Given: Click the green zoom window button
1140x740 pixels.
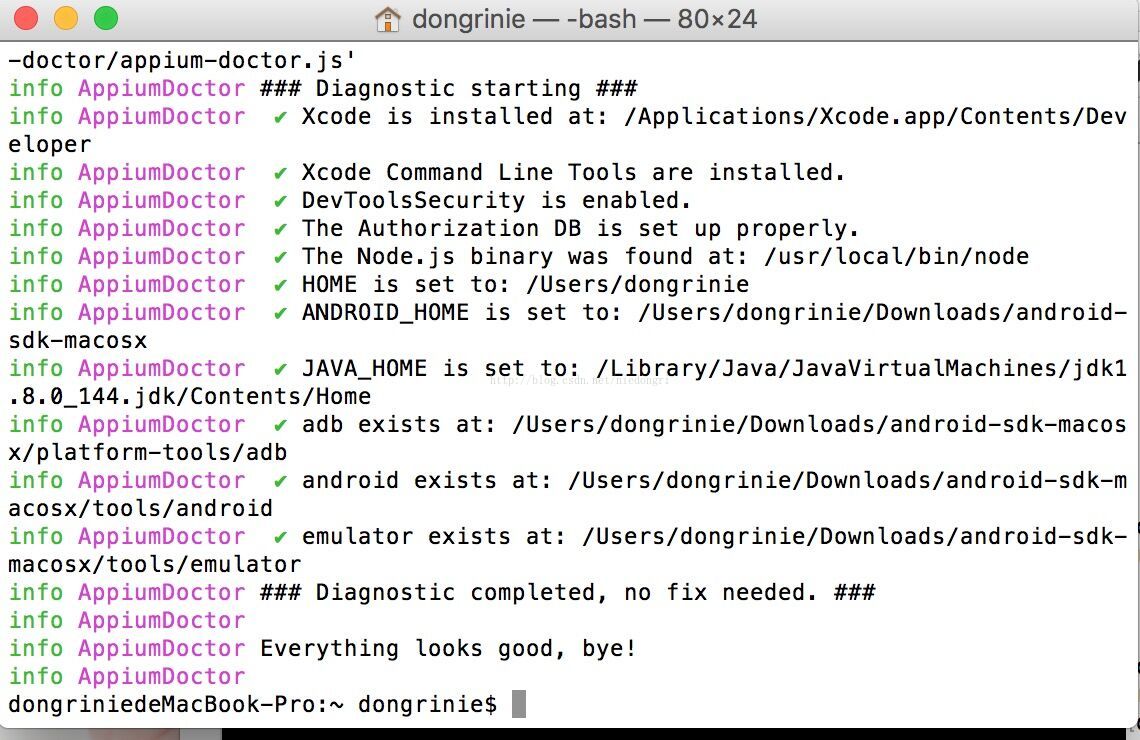Looking at the screenshot, I should click(x=106, y=17).
